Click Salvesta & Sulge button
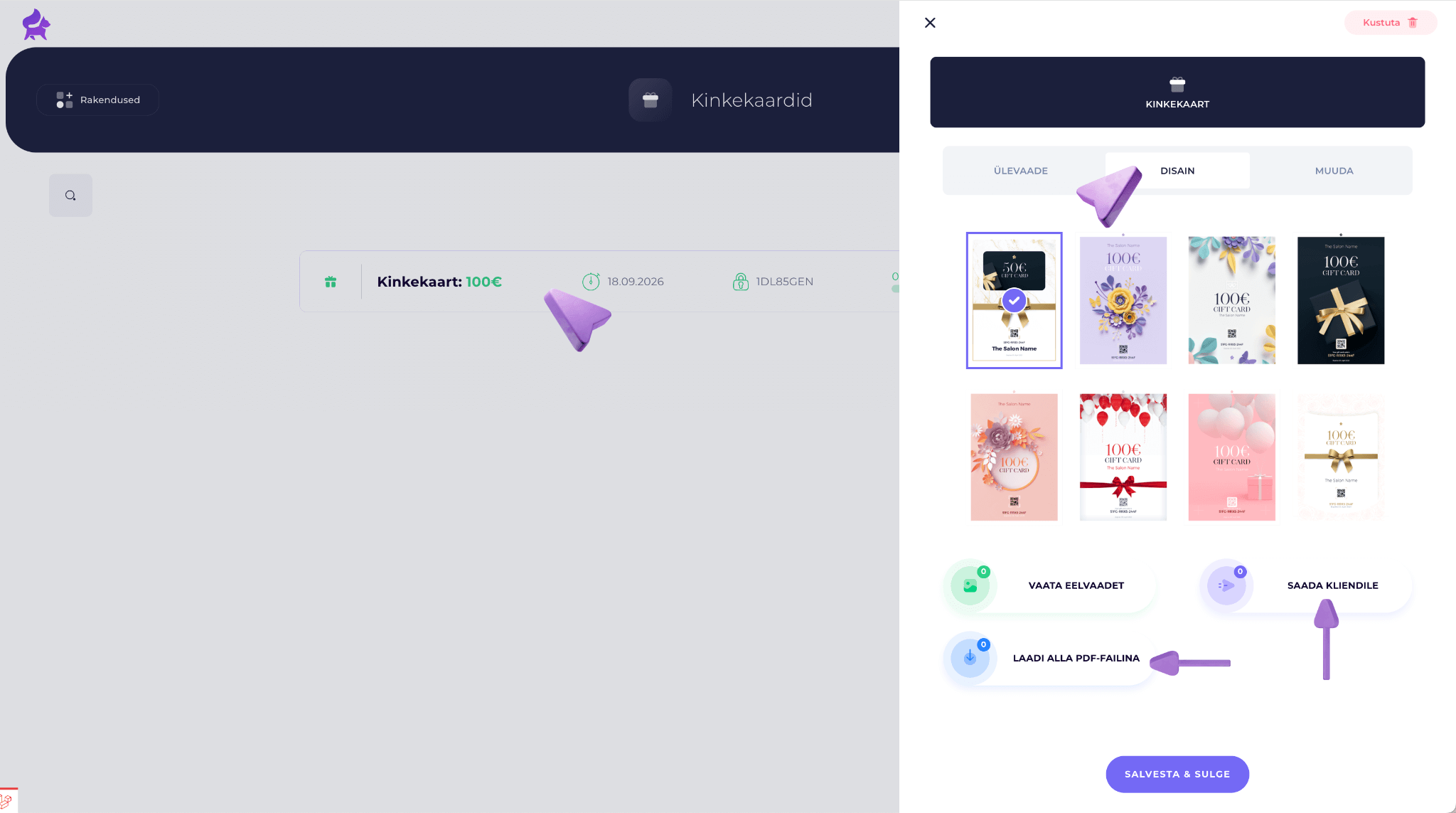The height and width of the screenshot is (813, 1456). [x=1177, y=774]
